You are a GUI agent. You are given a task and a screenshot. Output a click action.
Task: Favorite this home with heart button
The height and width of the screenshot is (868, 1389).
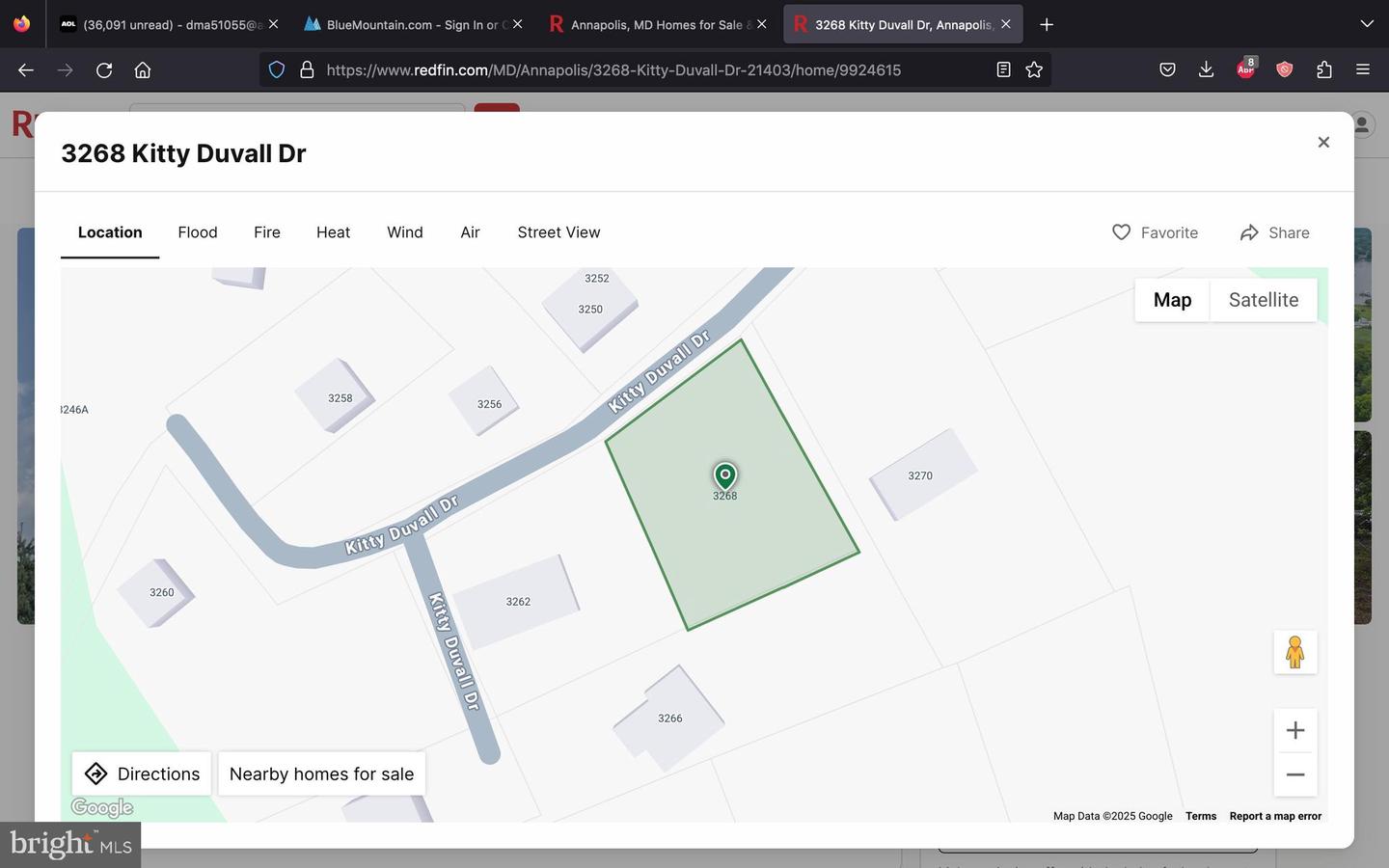pos(1155,232)
